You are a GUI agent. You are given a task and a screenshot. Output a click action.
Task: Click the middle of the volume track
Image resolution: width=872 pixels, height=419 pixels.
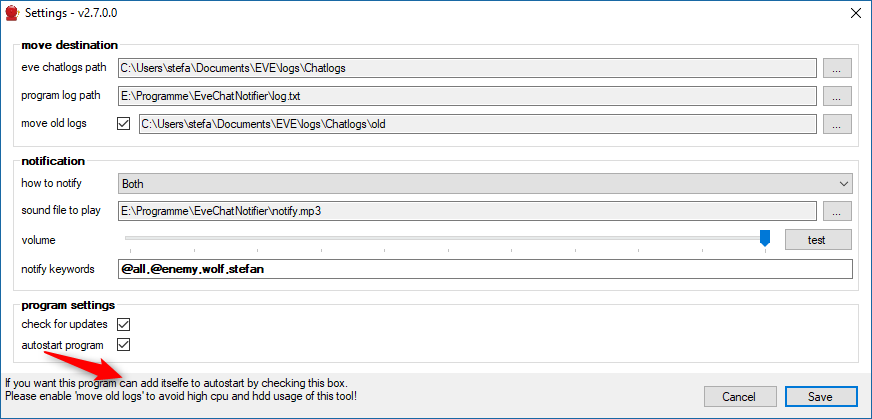[445, 238]
